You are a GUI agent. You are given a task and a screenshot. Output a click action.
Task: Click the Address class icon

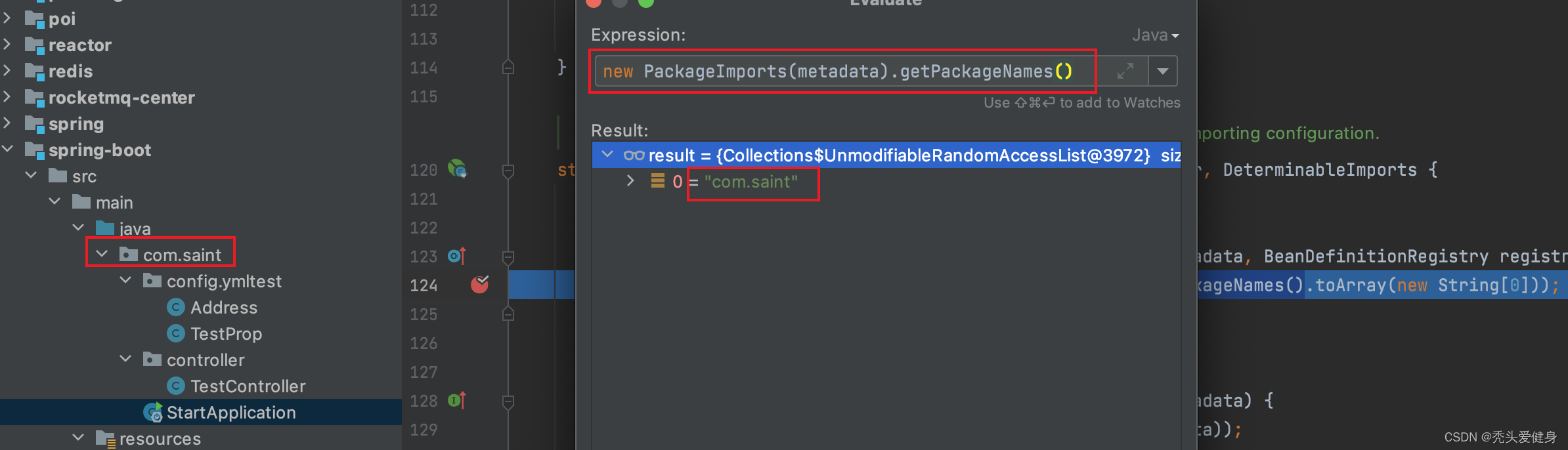click(176, 307)
